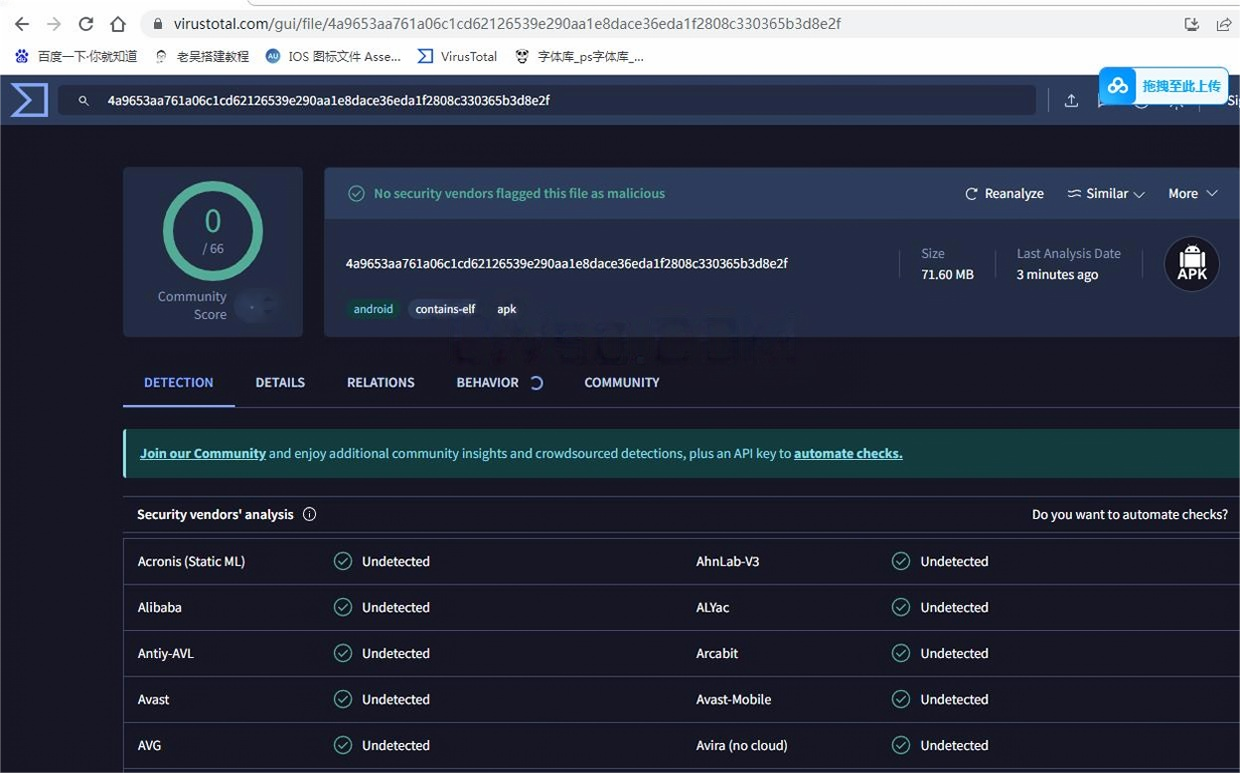
Task: Click the Similar icon
Action: click(x=1074, y=194)
